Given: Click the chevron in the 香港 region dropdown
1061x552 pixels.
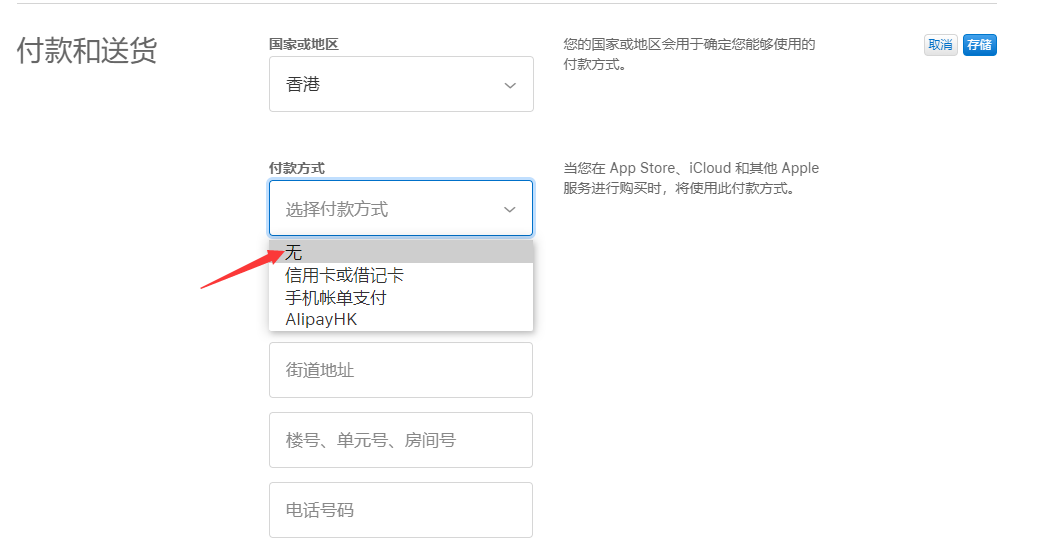Looking at the screenshot, I should [x=510, y=85].
